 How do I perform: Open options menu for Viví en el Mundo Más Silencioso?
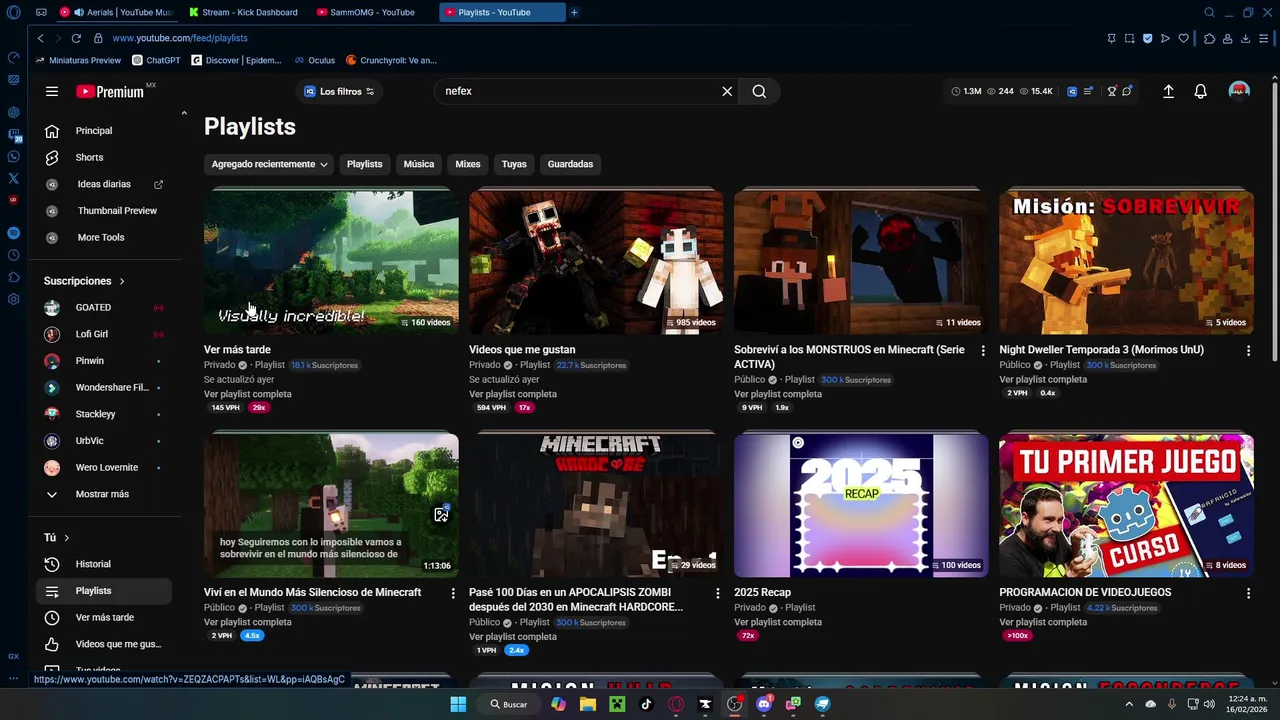[x=453, y=593]
